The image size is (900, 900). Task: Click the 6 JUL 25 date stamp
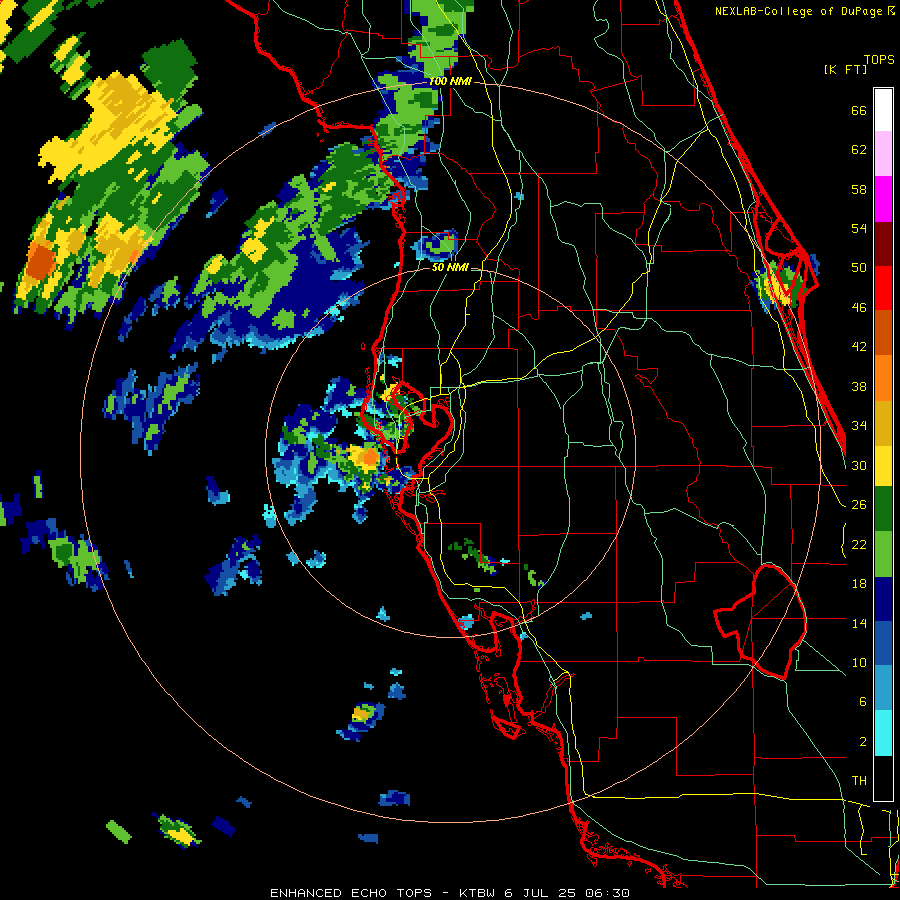pos(541,893)
